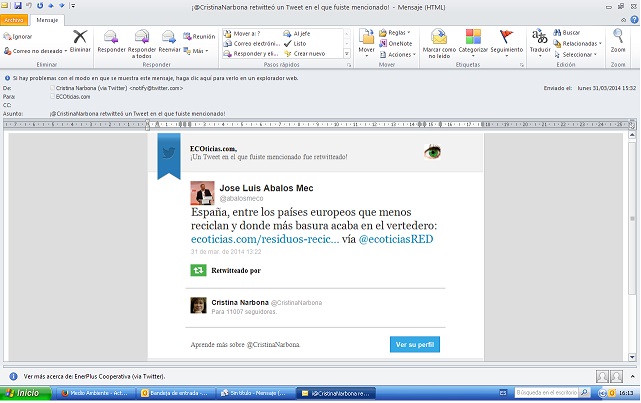
Task: Click the Ignorar conversation button
Action: pyautogui.click(x=18, y=36)
